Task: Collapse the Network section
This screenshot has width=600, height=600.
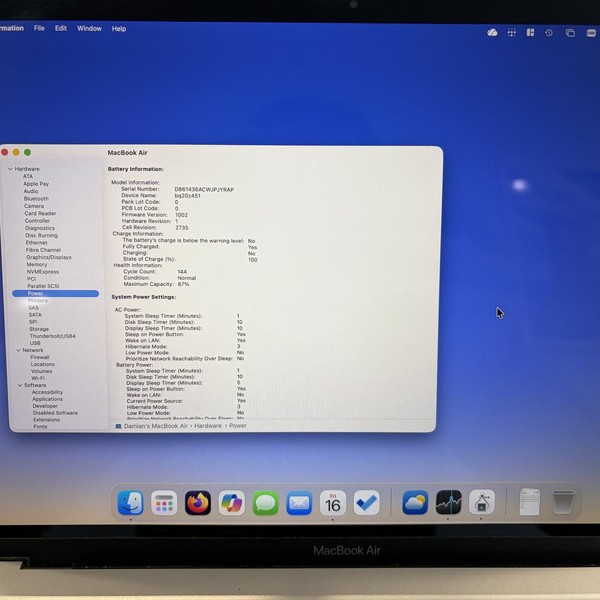Action: (18, 350)
